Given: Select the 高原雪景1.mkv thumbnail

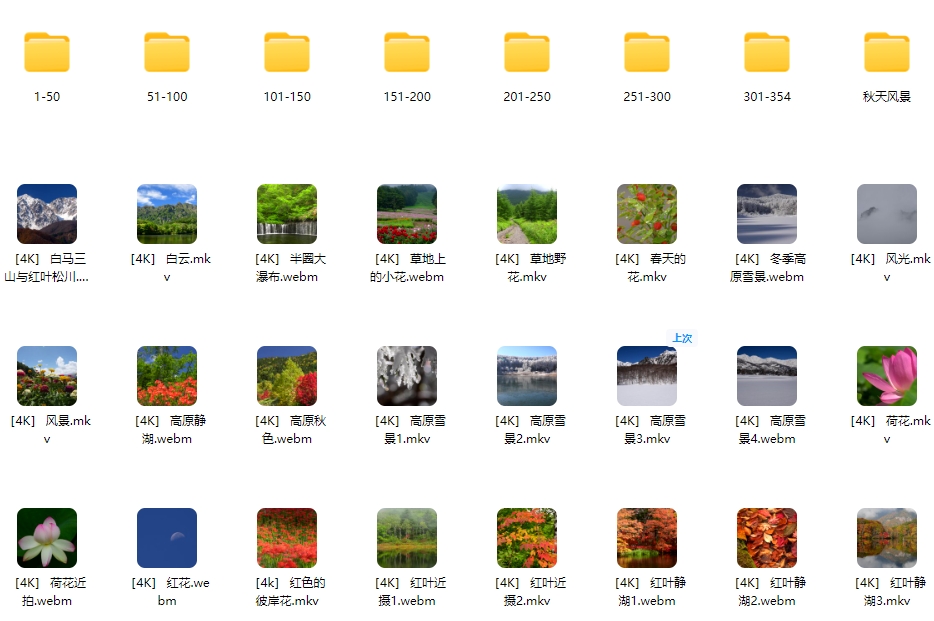Looking at the screenshot, I should (407, 376).
